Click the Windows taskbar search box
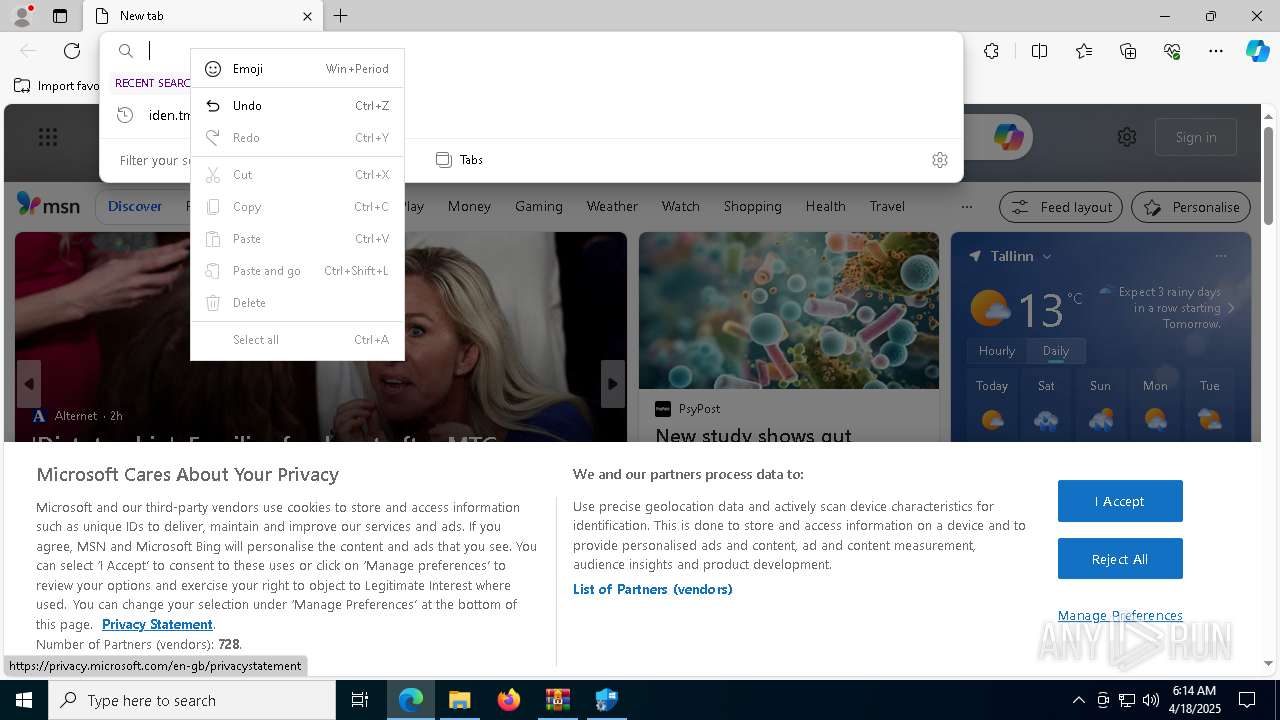 click(x=192, y=700)
